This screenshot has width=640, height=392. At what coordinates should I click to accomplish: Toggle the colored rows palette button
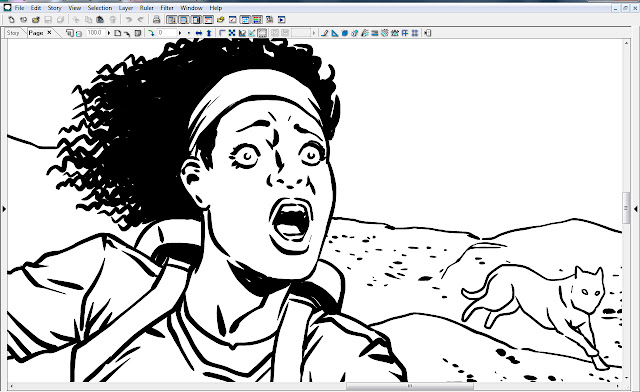(257, 20)
